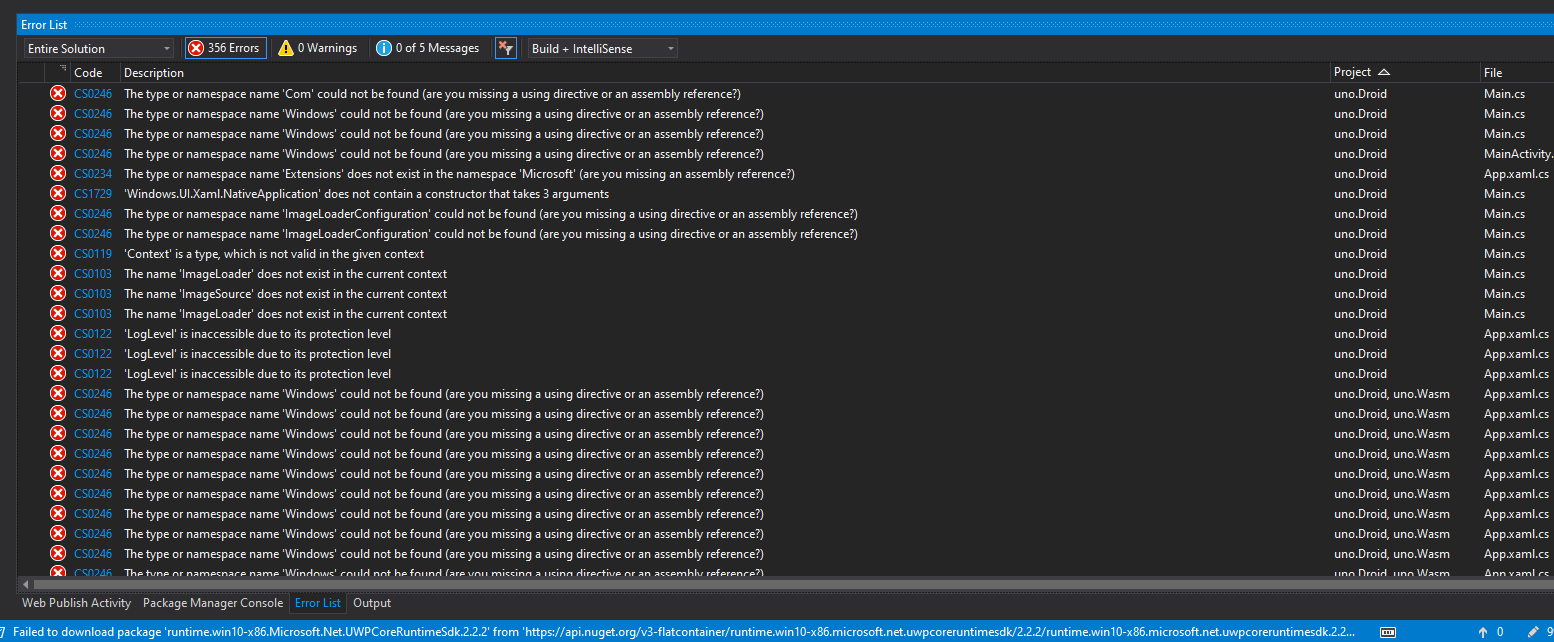Click the clear filters funnel icon
Screen dimensions: 1554x642
505,47
